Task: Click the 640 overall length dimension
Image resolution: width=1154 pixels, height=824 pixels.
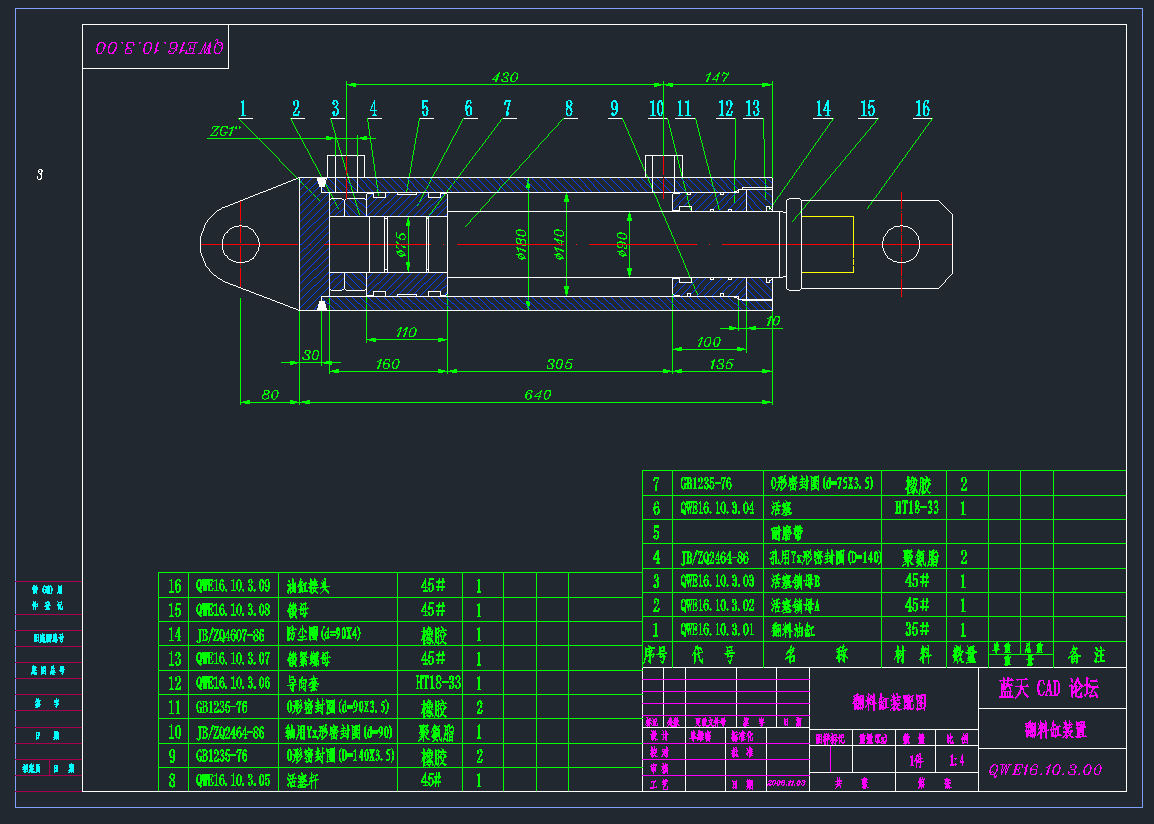Action: point(537,394)
